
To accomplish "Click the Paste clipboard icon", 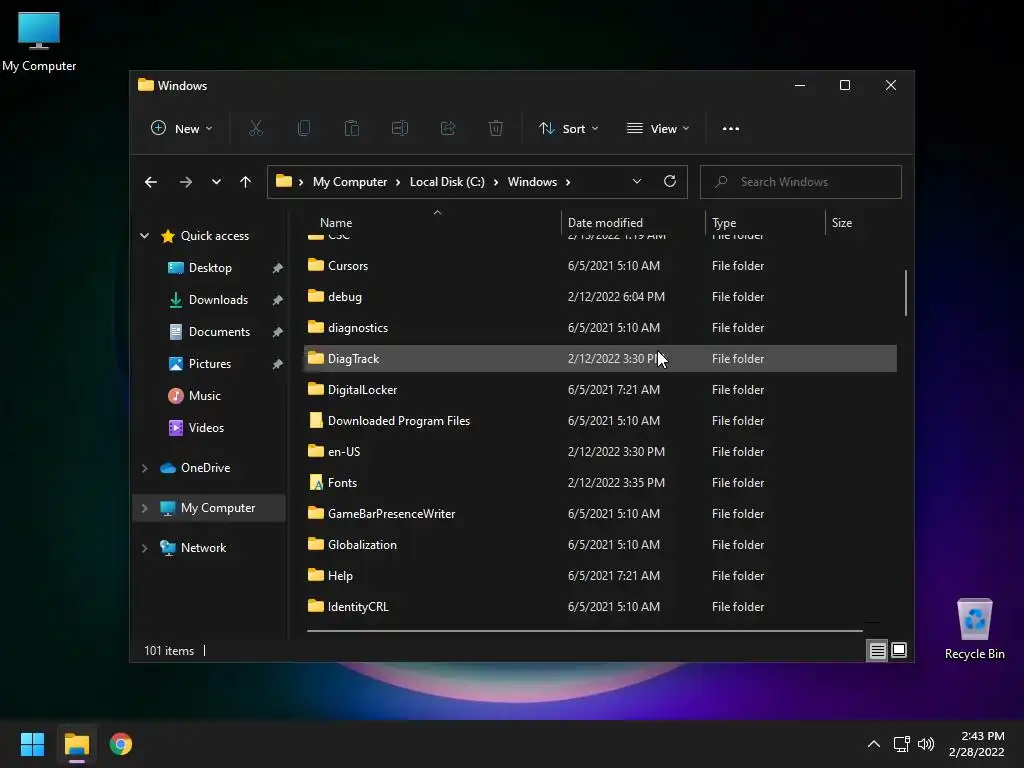I will (352, 129).
